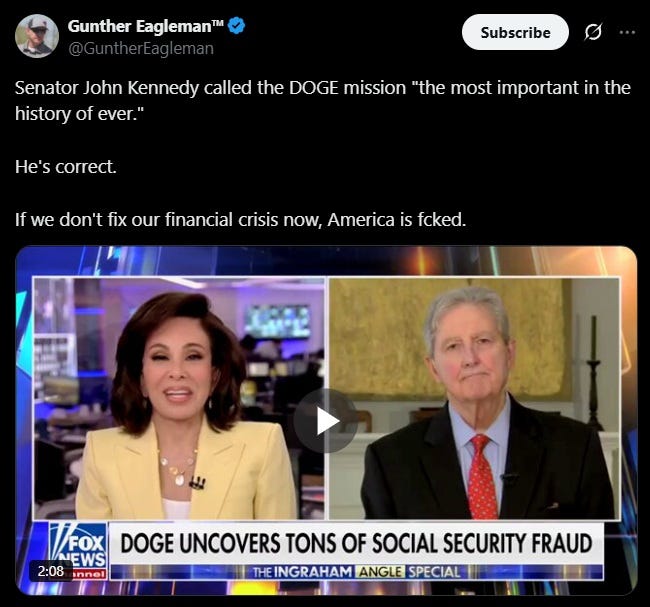The image size is (650, 607).
Task: Click the candlestick beside the senator
Action: (594, 373)
